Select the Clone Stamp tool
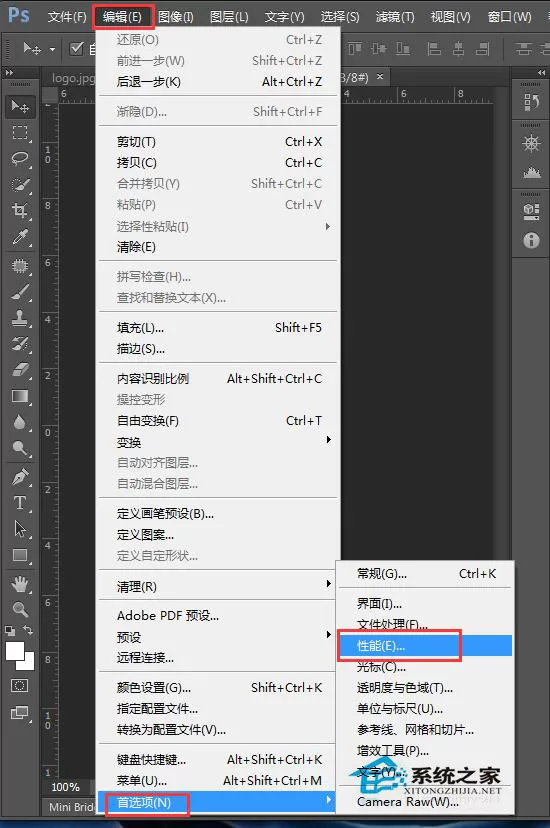Viewport: 550px width, 828px height. 20,318
